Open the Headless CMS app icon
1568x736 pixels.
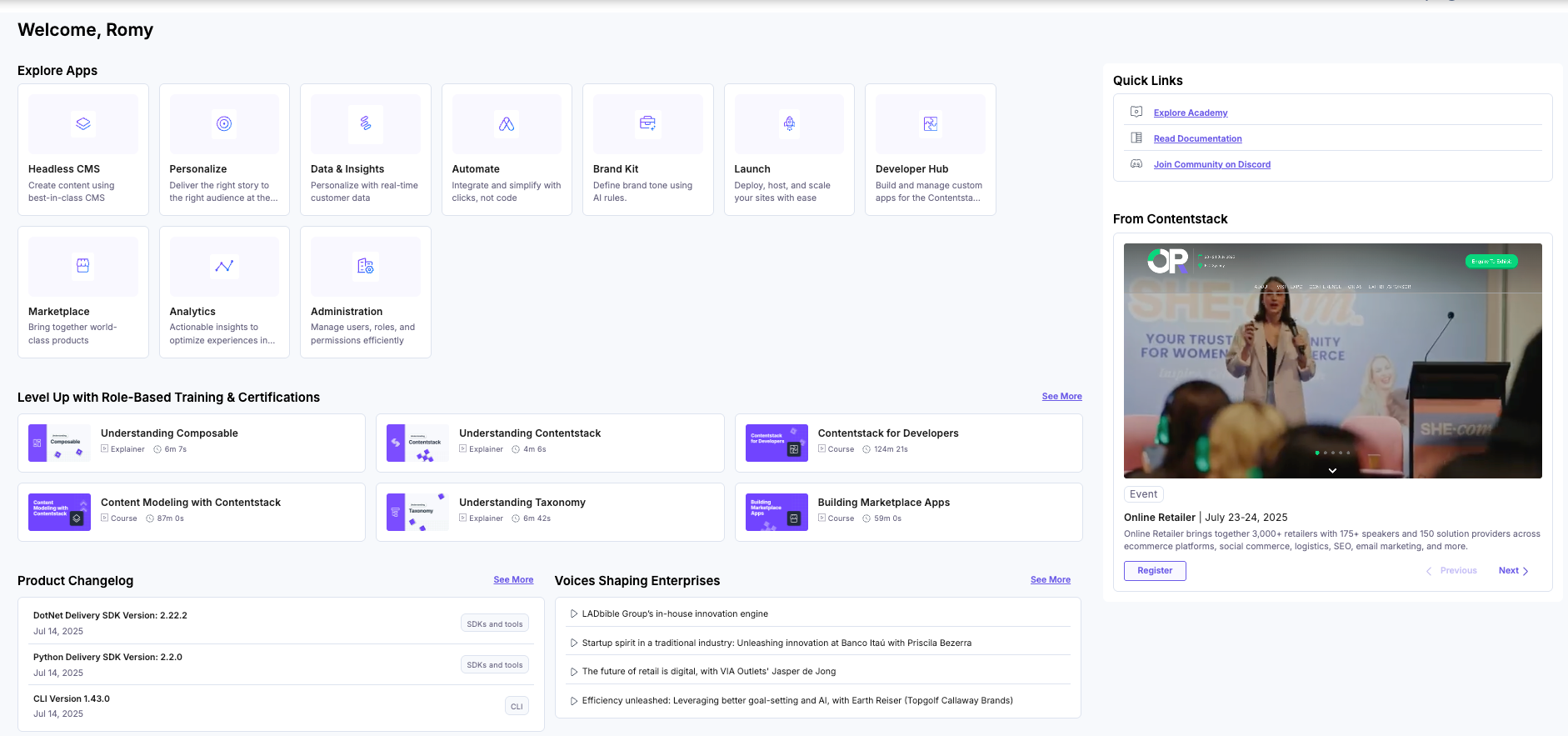(83, 123)
